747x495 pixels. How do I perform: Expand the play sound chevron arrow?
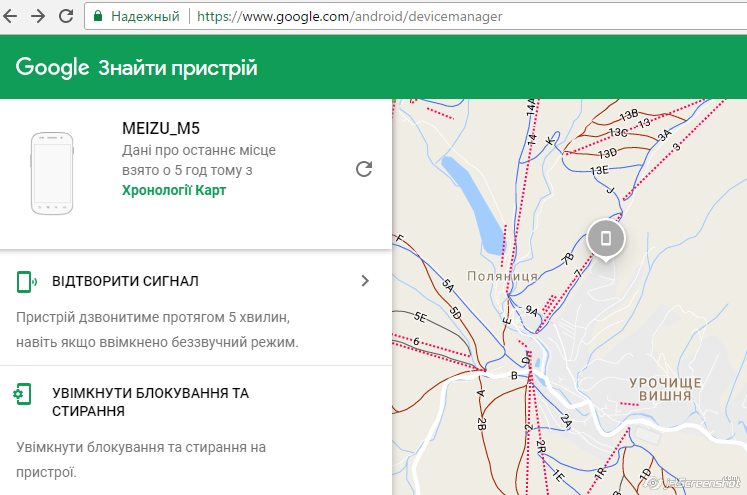click(365, 281)
